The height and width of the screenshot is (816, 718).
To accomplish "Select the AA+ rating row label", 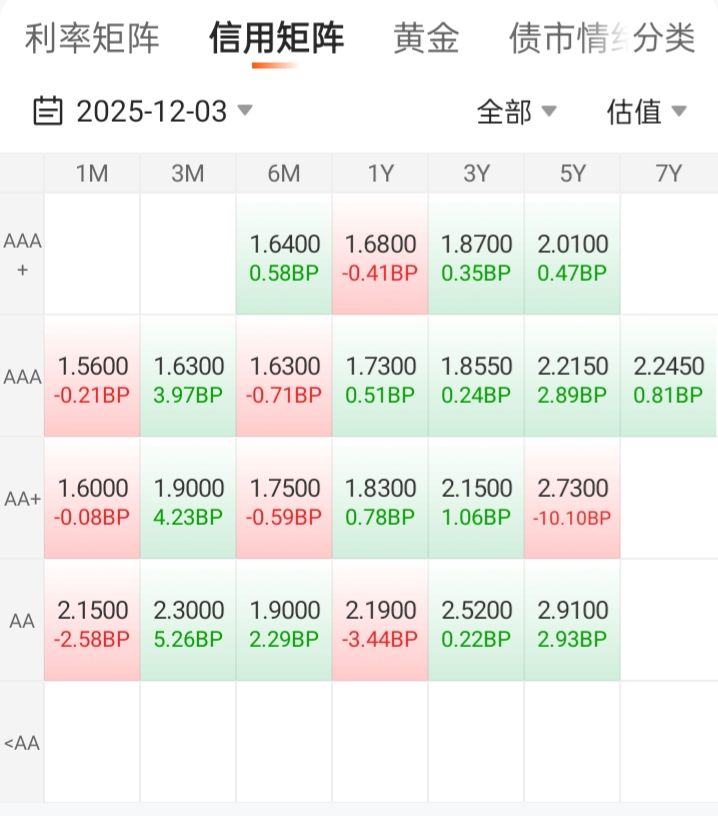I will pyautogui.click(x=22, y=499).
